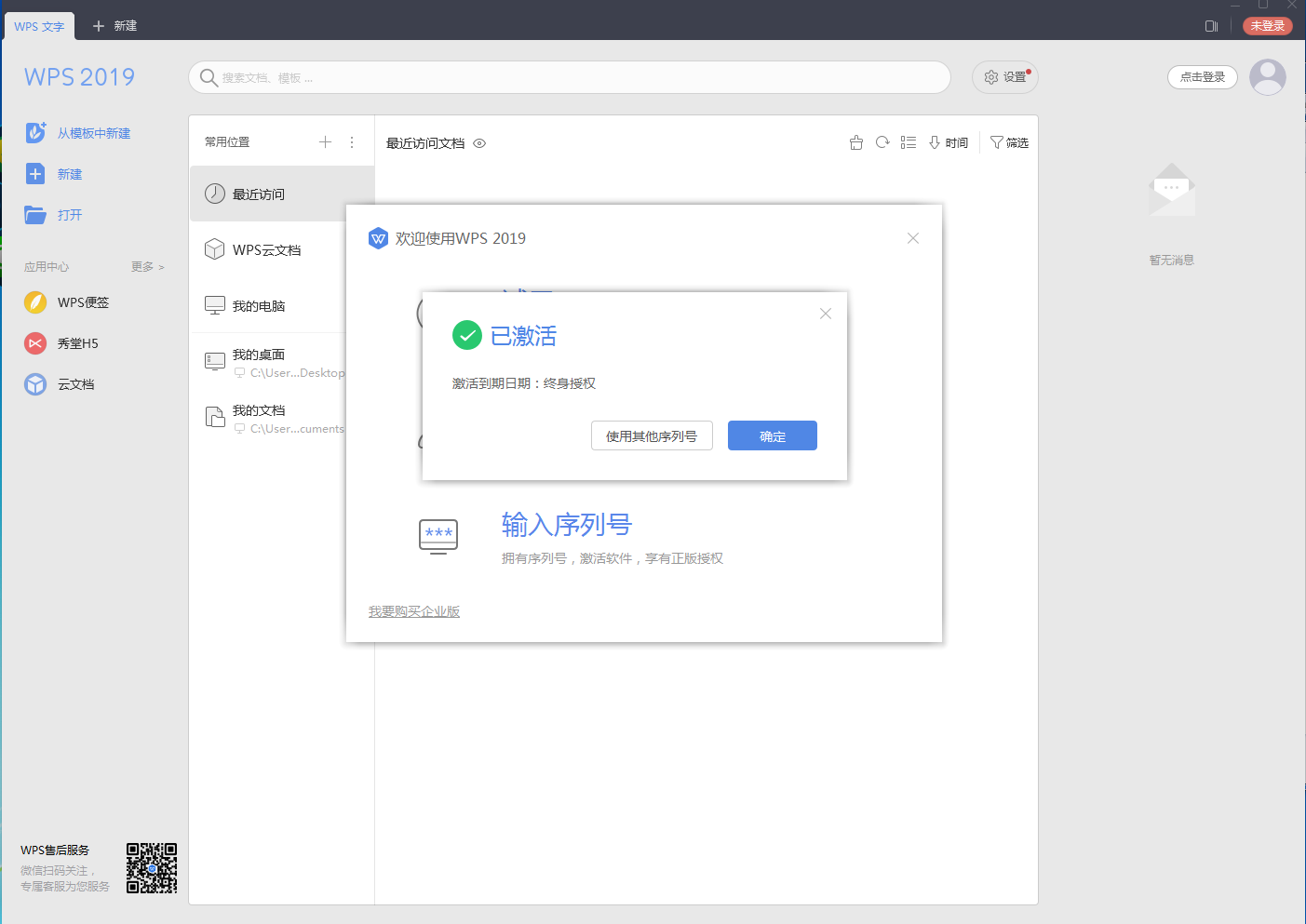This screenshot has height=924, width=1306.
Task: Close the 已激活 dialog
Action: [x=826, y=314]
